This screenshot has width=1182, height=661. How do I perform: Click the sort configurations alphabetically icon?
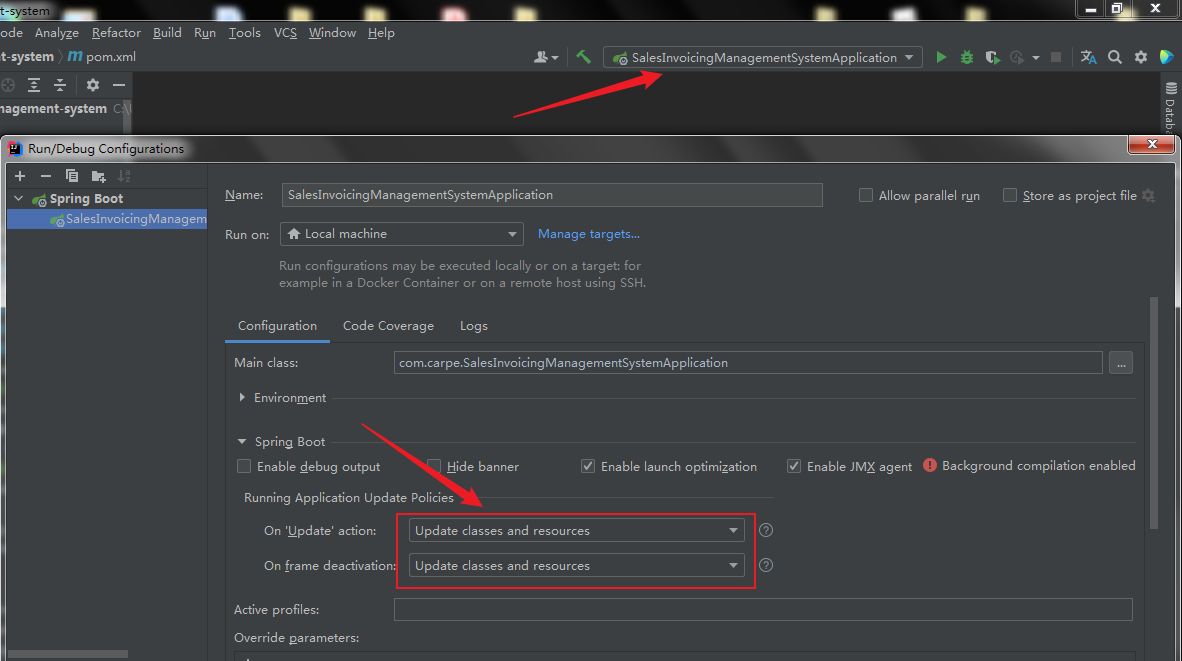[124, 176]
